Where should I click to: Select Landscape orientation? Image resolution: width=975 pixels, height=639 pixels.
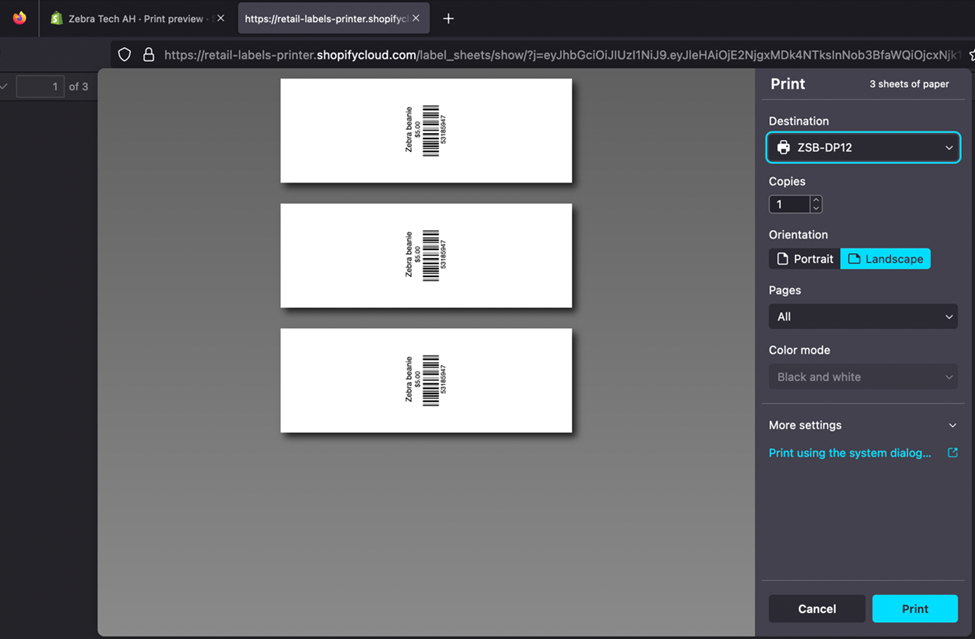click(885, 259)
